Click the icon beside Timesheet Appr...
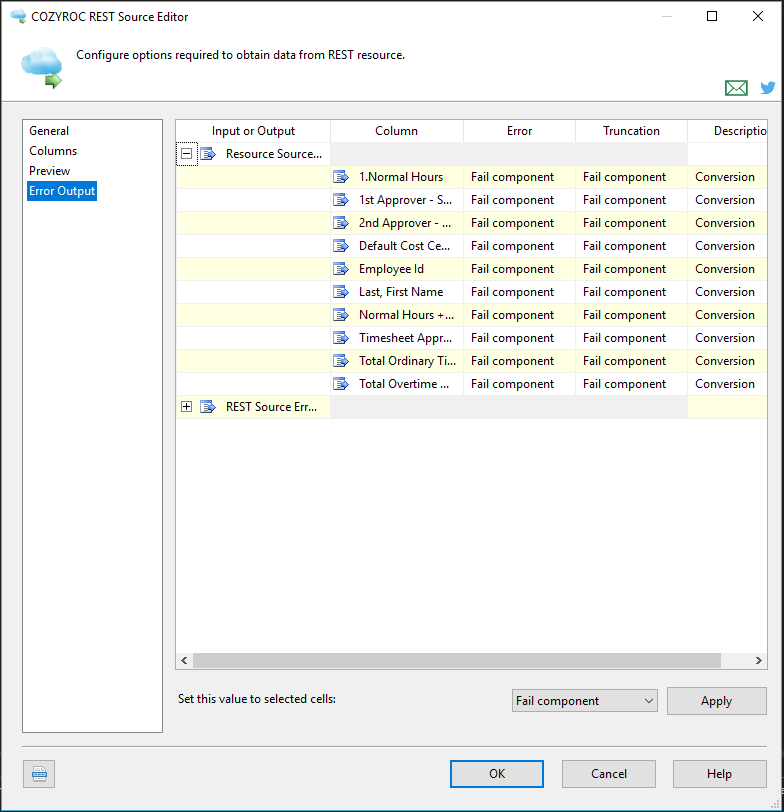The height and width of the screenshot is (812, 784). coord(341,338)
